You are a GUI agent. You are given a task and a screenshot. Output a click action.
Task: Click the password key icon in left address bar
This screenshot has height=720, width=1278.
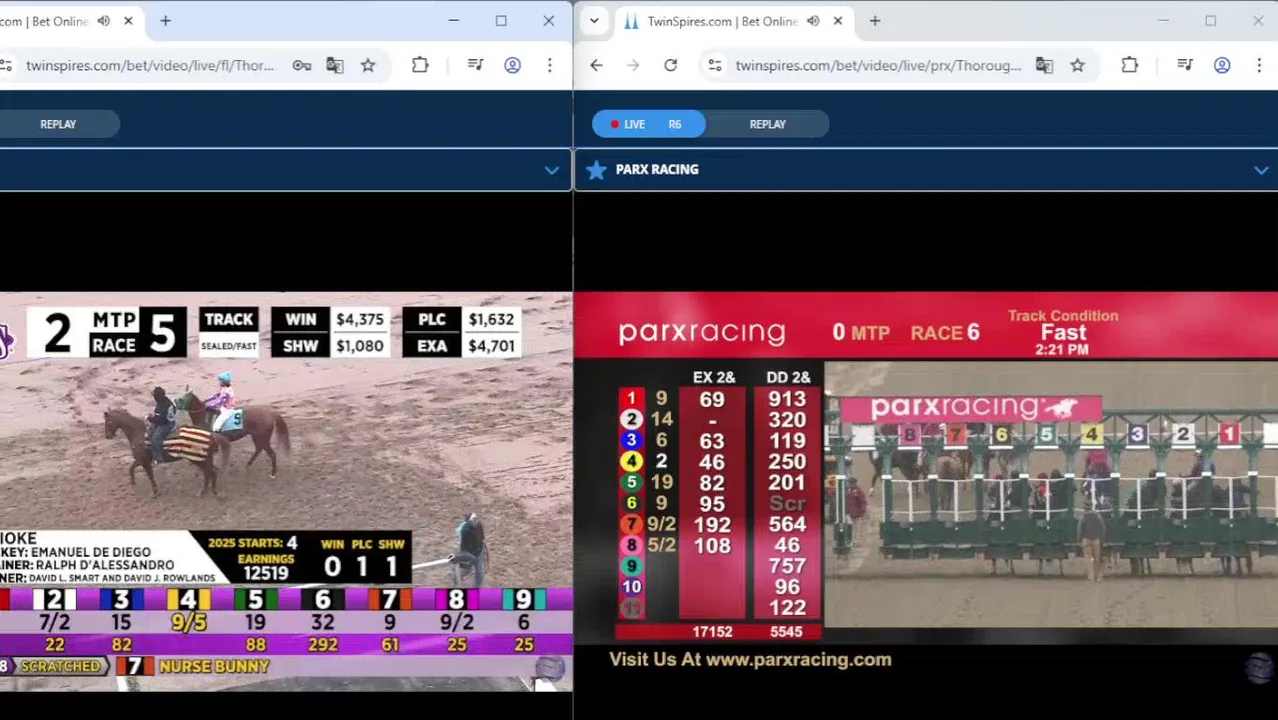coord(301,66)
